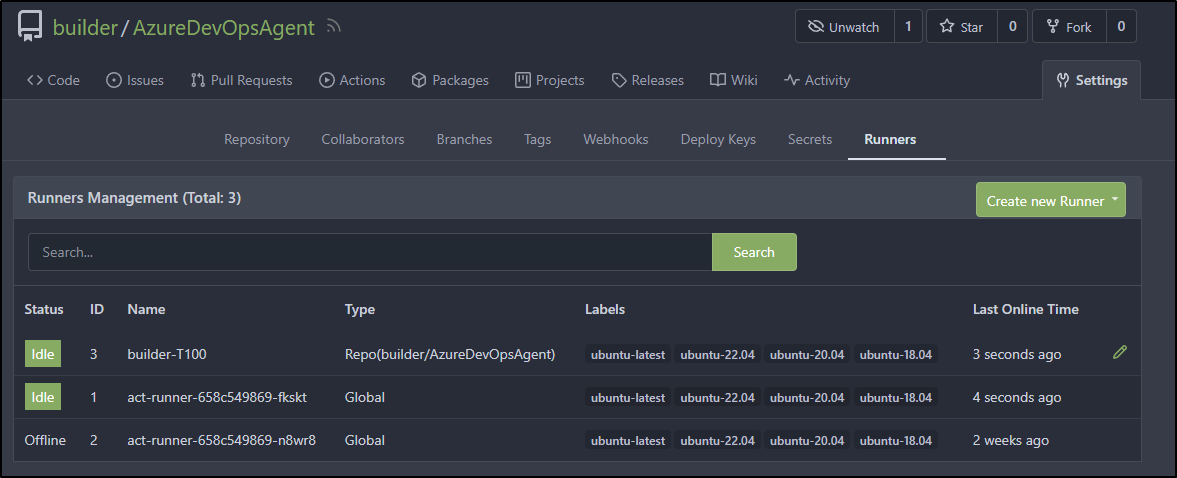
Task: Click the '3 seconds ago' timestamp
Action: (1017, 354)
